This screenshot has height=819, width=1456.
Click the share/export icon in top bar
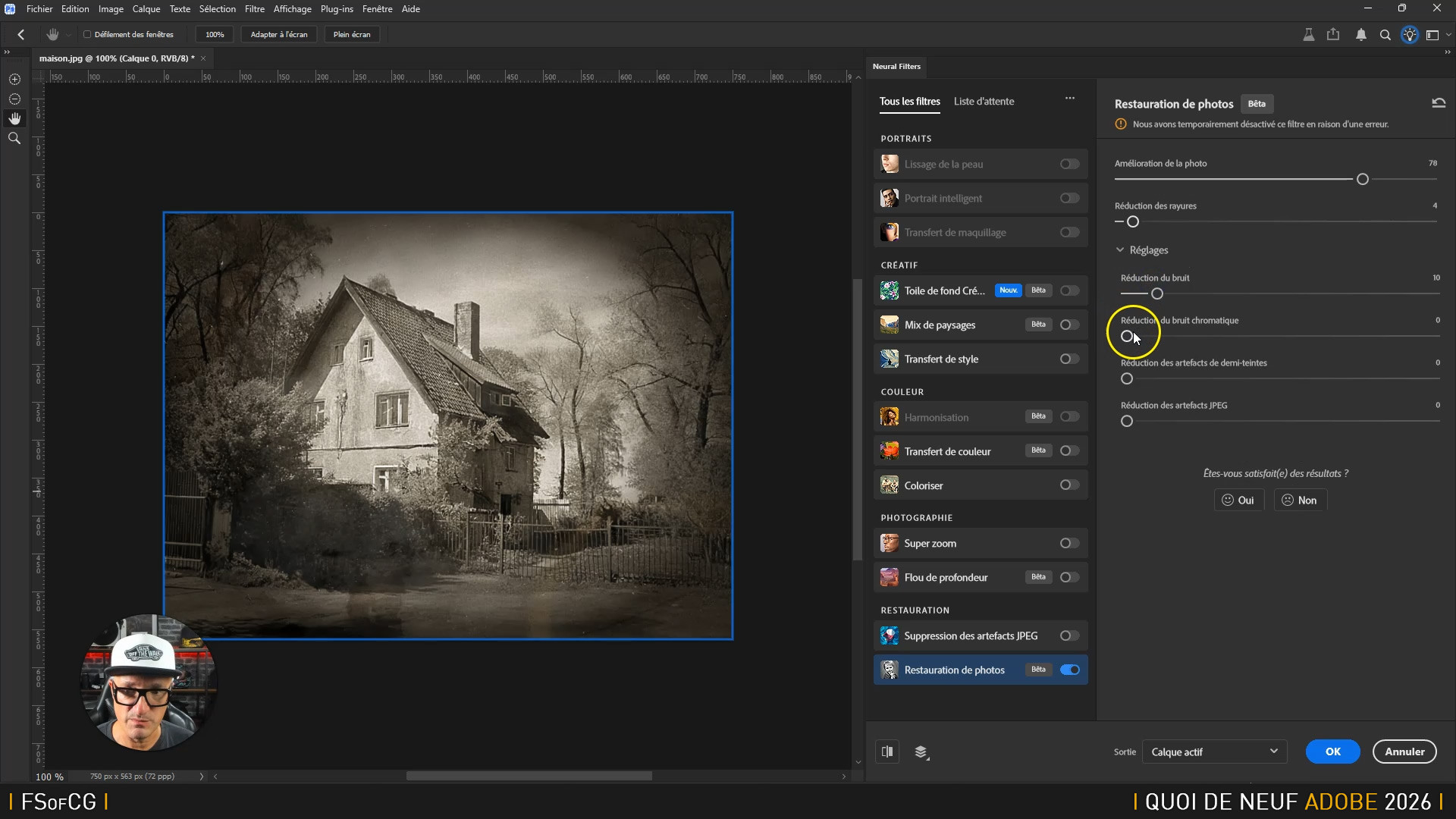(1333, 35)
